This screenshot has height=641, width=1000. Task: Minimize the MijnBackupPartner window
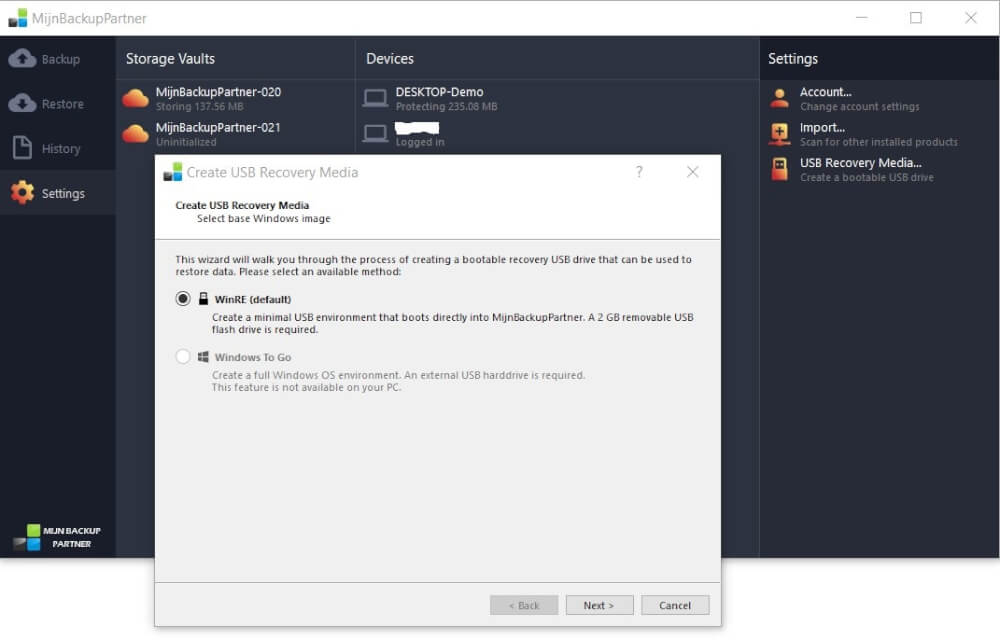862,18
